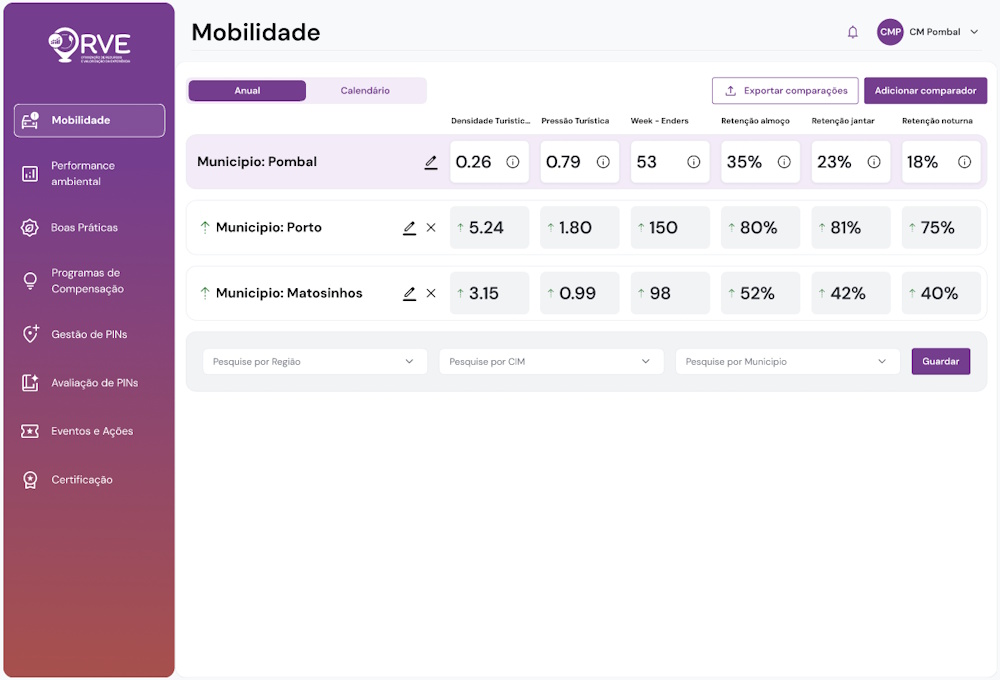Image resolution: width=1000 pixels, height=680 pixels.
Task: Open the Pesquise por Município selector
Action: click(x=786, y=362)
